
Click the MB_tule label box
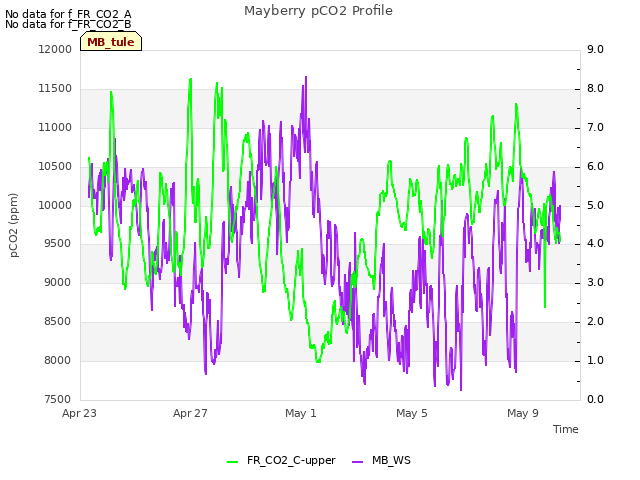coord(111,41)
